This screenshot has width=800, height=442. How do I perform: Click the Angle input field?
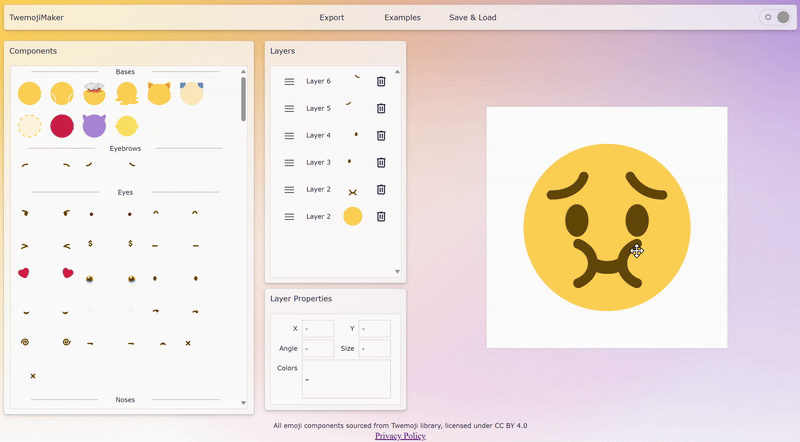pos(317,348)
